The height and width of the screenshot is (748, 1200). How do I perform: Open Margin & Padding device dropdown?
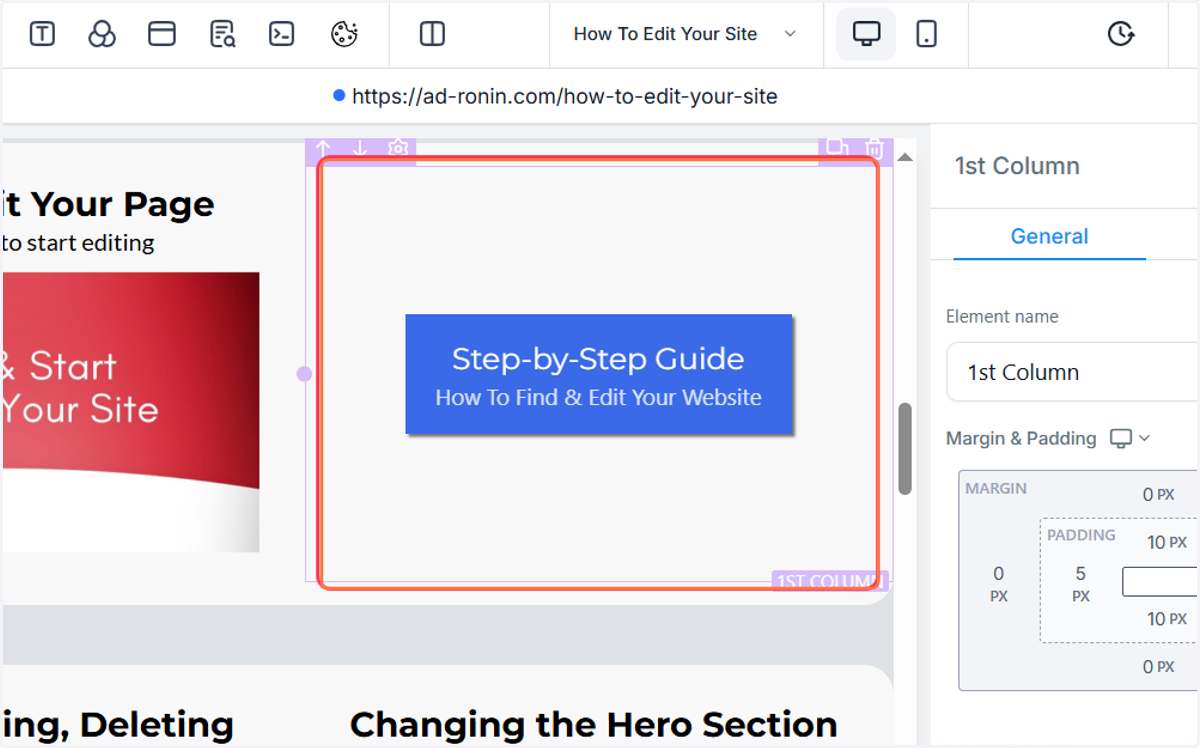1131,438
